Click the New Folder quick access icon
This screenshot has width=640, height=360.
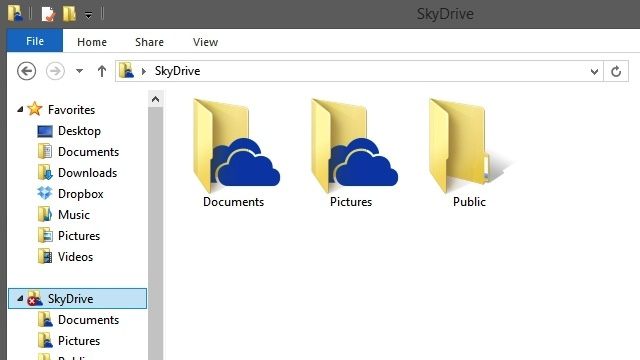(69, 13)
